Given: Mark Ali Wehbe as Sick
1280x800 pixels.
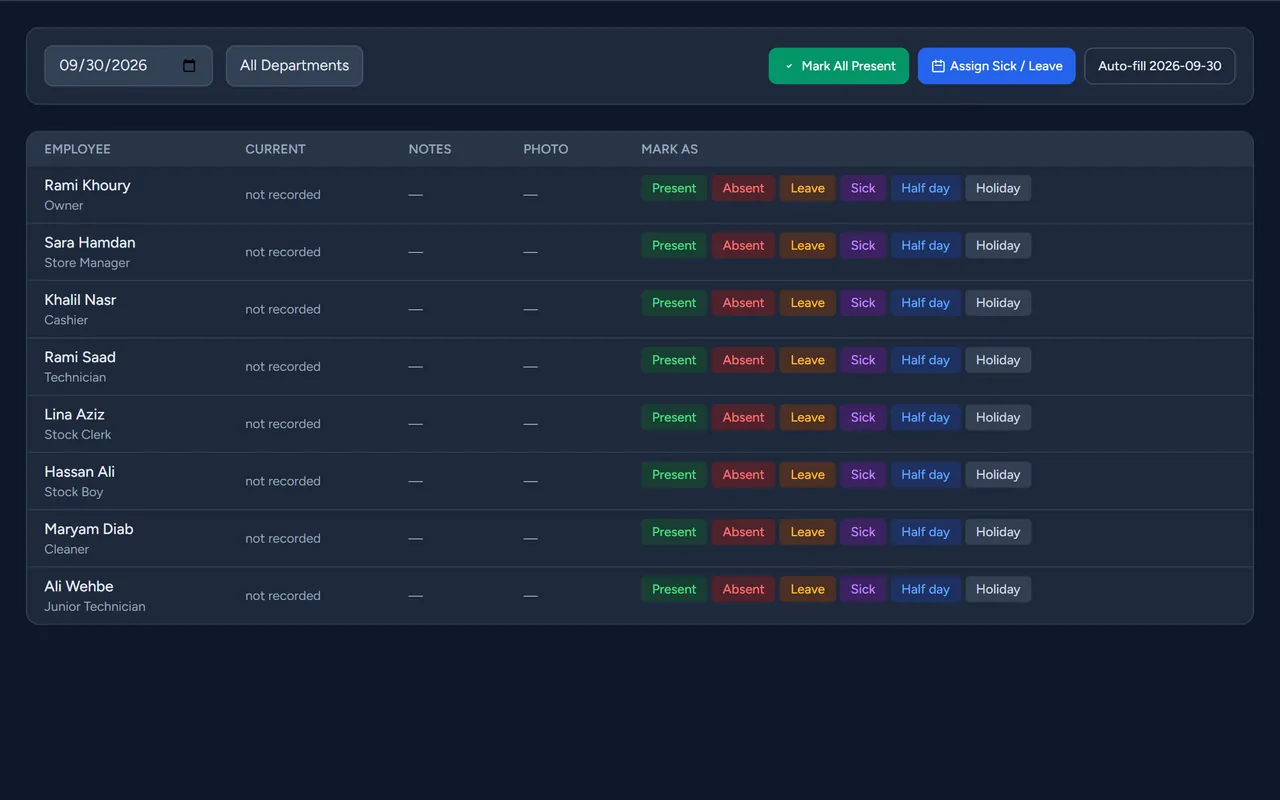Looking at the screenshot, I should pyautogui.click(x=863, y=589).
